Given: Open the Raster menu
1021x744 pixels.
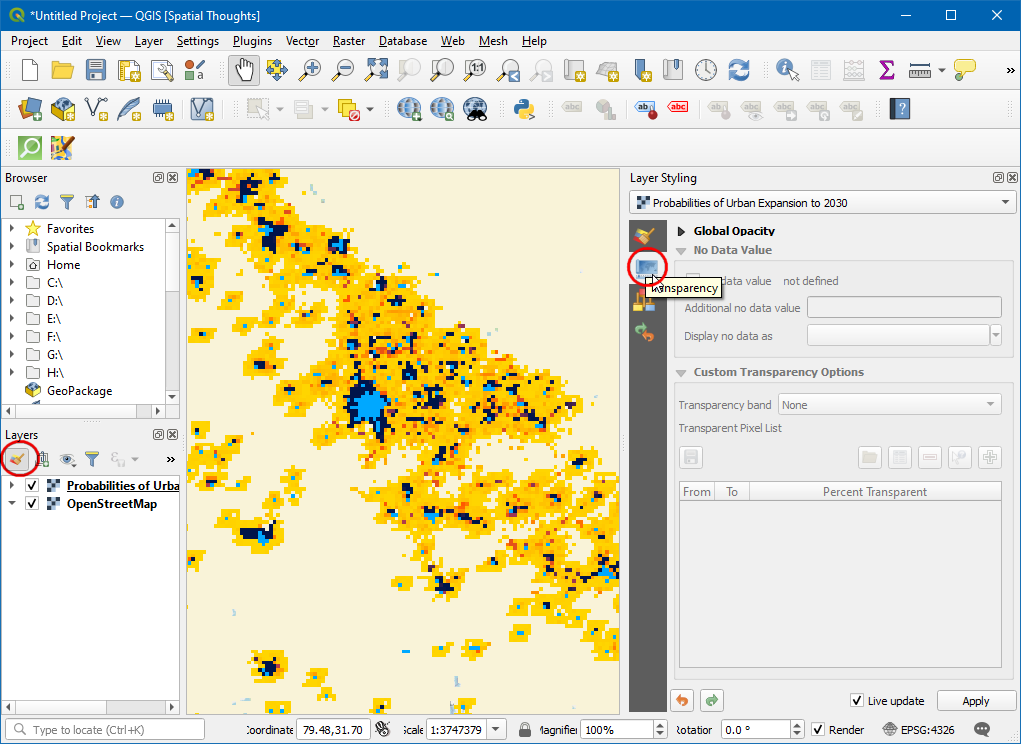Looking at the screenshot, I should [348, 41].
